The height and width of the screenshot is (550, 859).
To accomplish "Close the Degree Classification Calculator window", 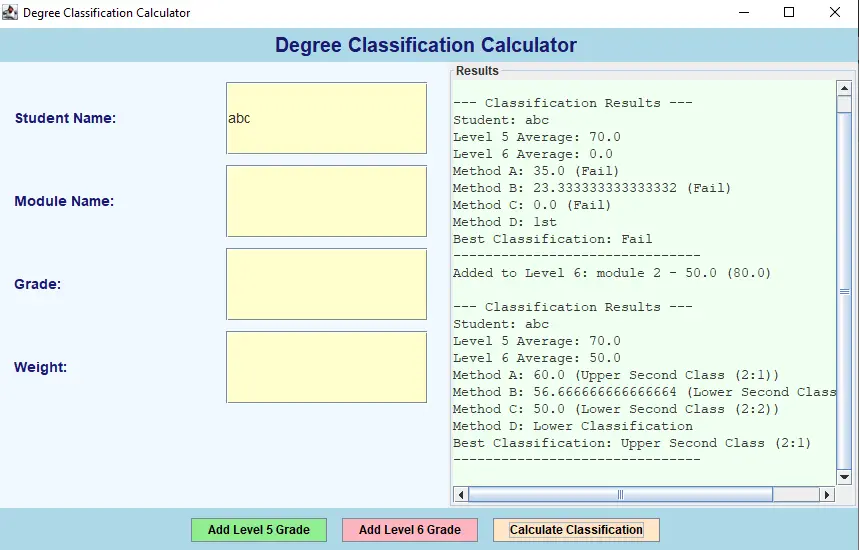I will click(835, 12).
